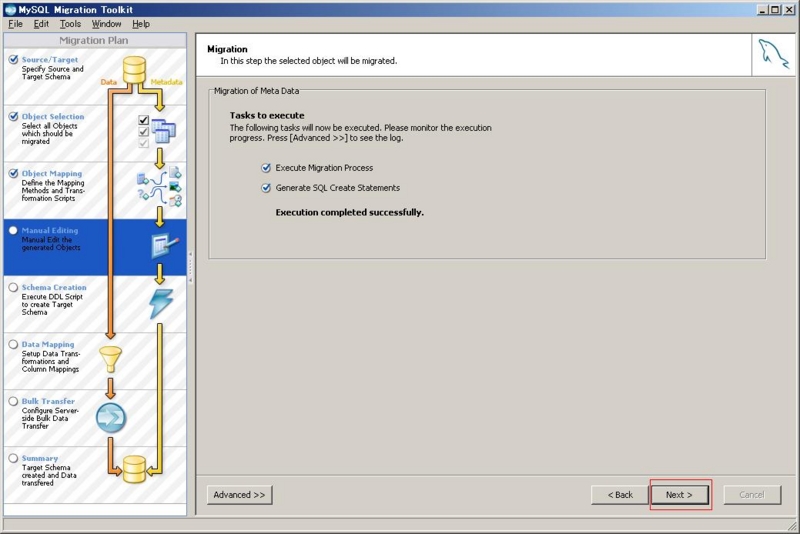Click the Schema Creation step title
The height and width of the screenshot is (534, 800).
coord(54,288)
